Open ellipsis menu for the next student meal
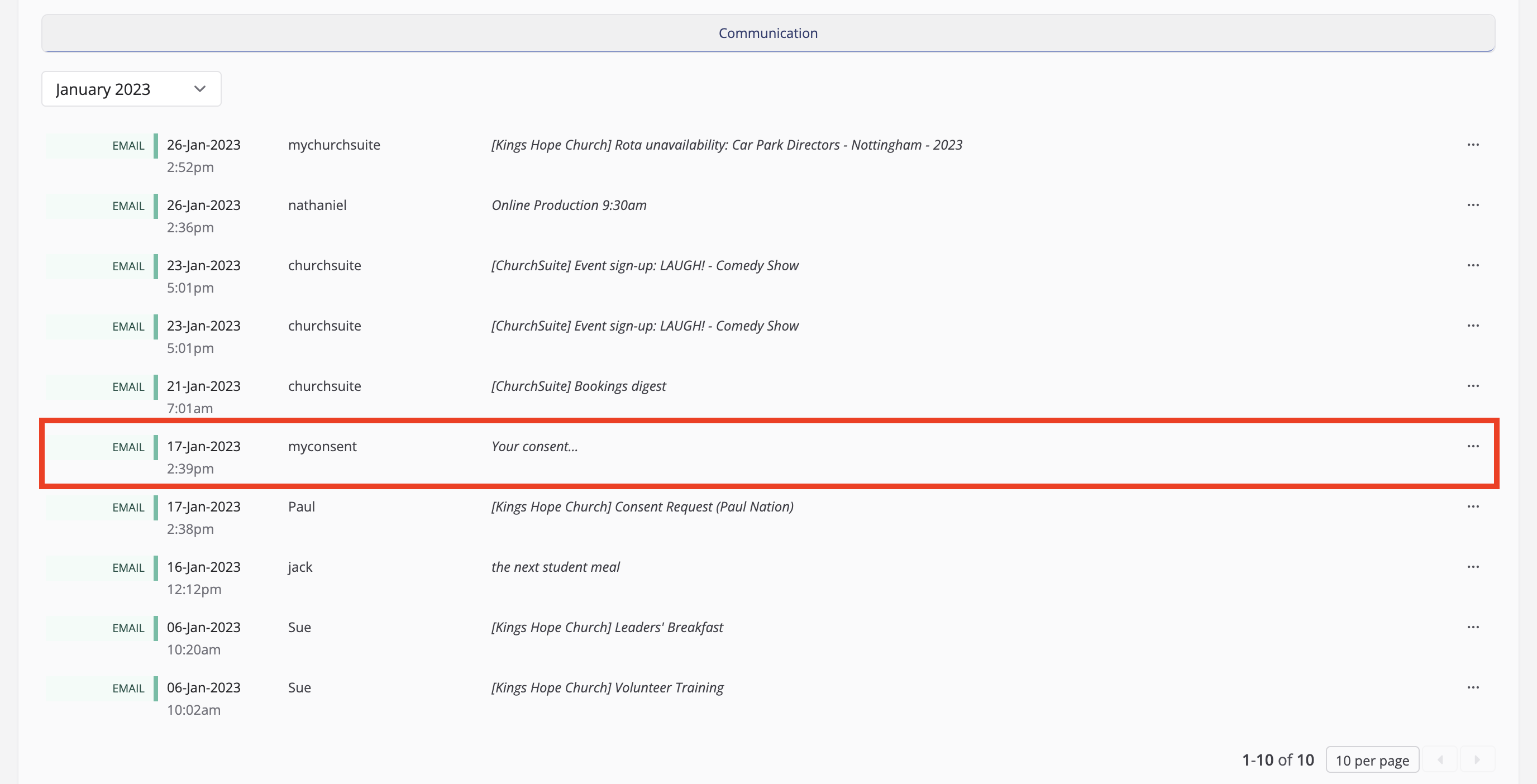This screenshot has height=784, width=1537. point(1473,567)
